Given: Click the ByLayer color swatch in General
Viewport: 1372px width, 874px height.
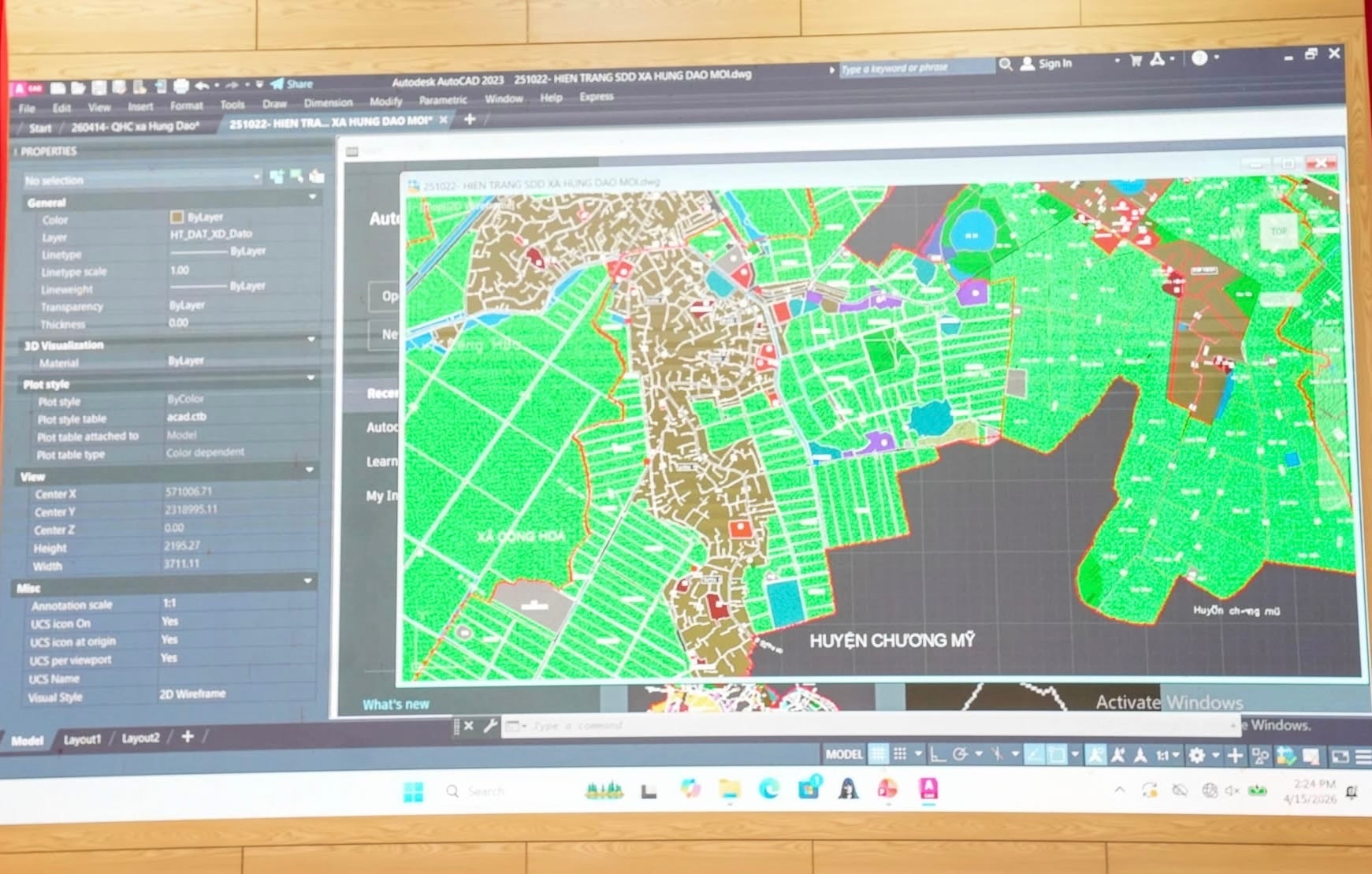Looking at the screenshot, I should 177,218.
